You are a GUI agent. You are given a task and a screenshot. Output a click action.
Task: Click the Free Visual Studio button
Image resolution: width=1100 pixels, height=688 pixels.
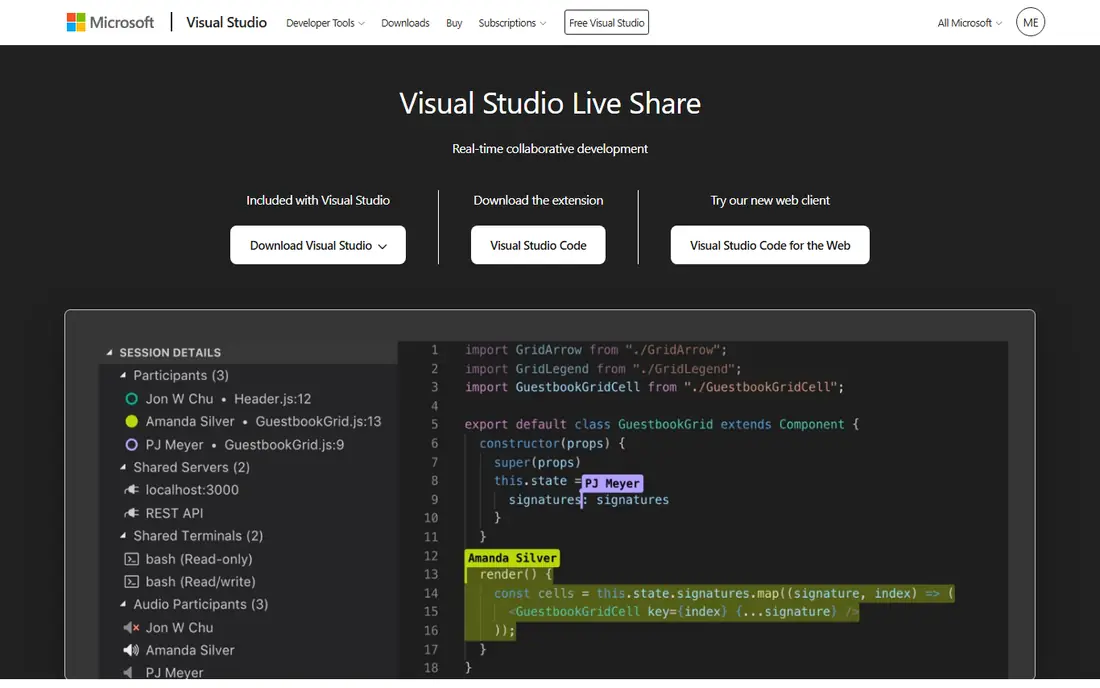pos(606,22)
